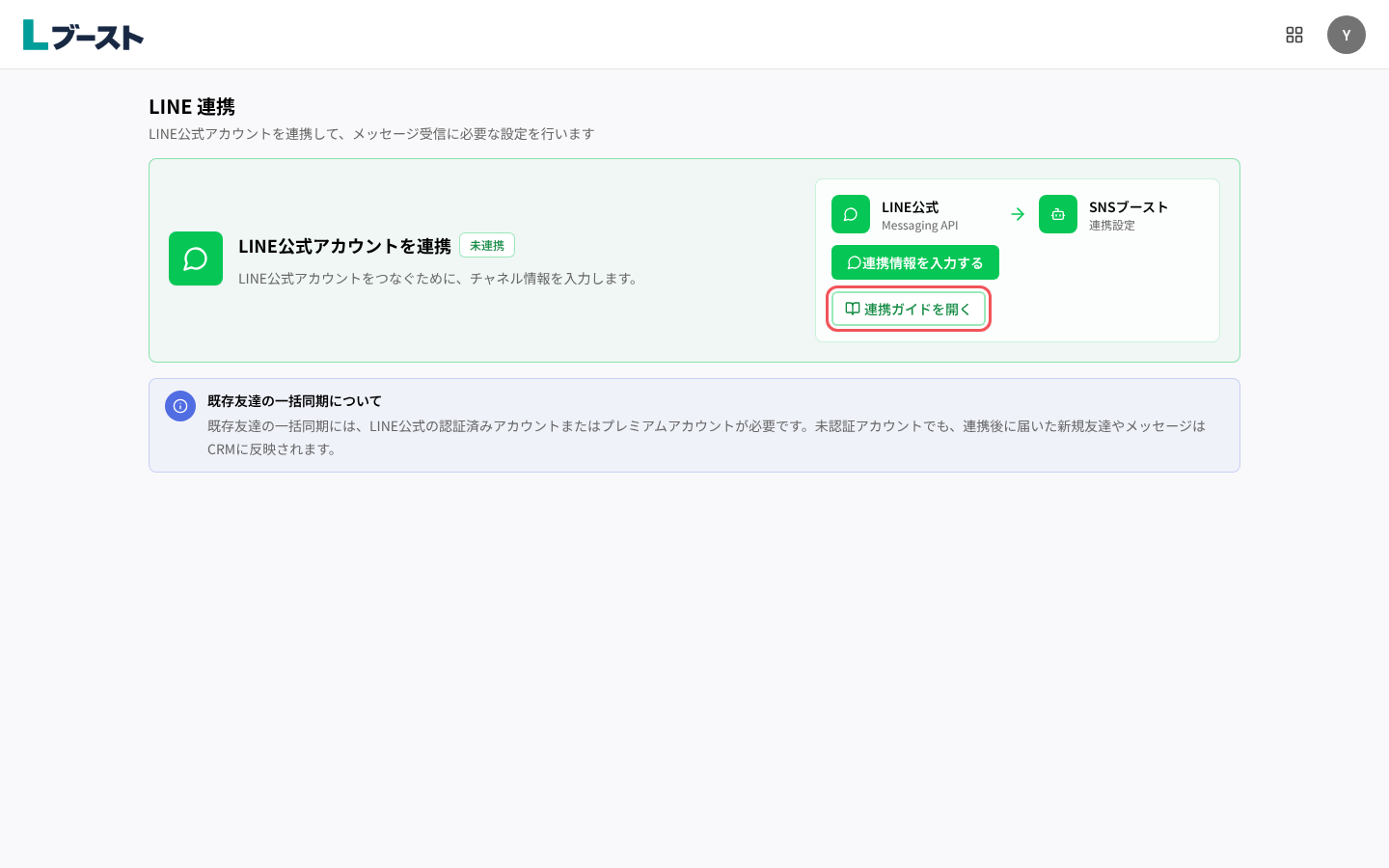Click the LINE公式 Messaging API icon
Screen dimensions: 1389x868
(851, 214)
